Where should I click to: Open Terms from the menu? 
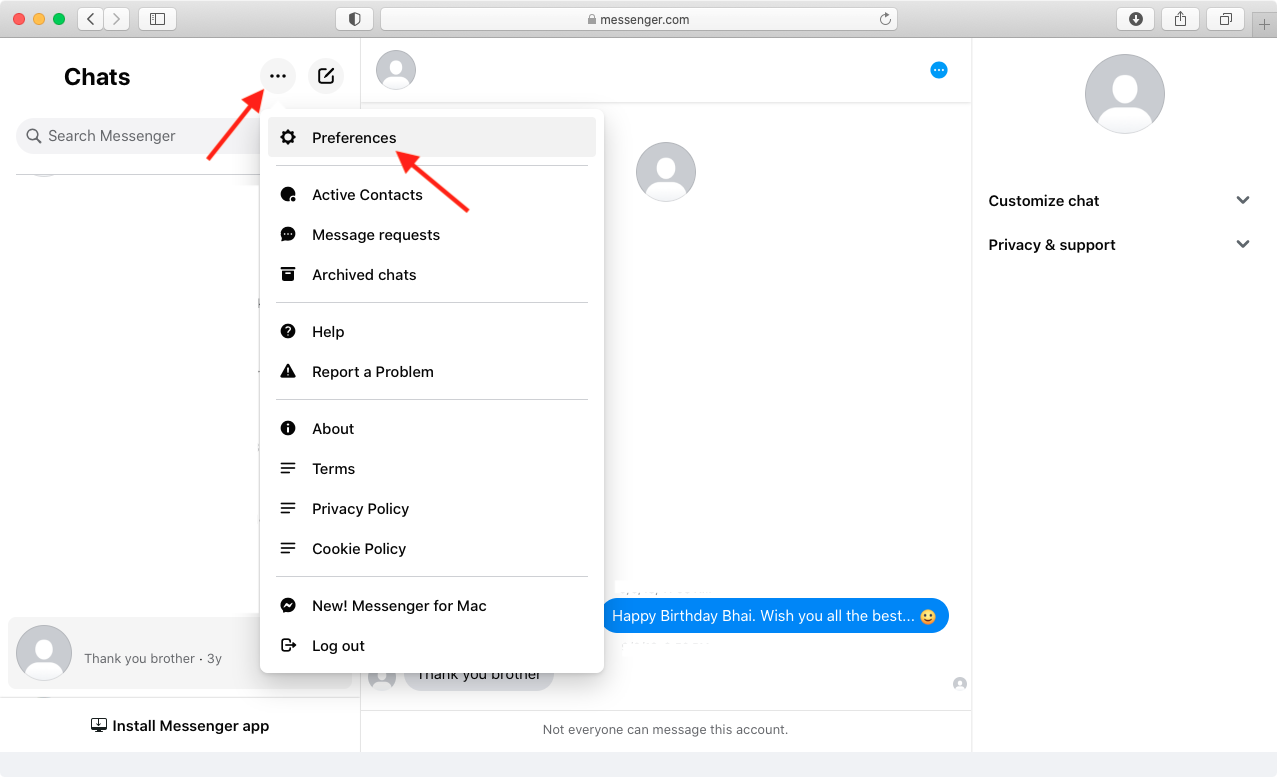click(x=432, y=468)
